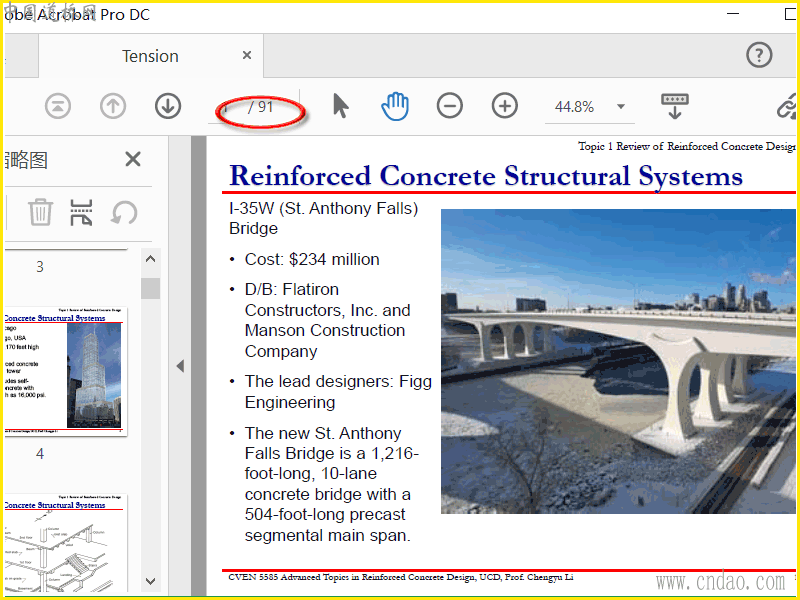This screenshot has width=800, height=600.
Task: Click the link tool icon
Action: tap(787, 106)
